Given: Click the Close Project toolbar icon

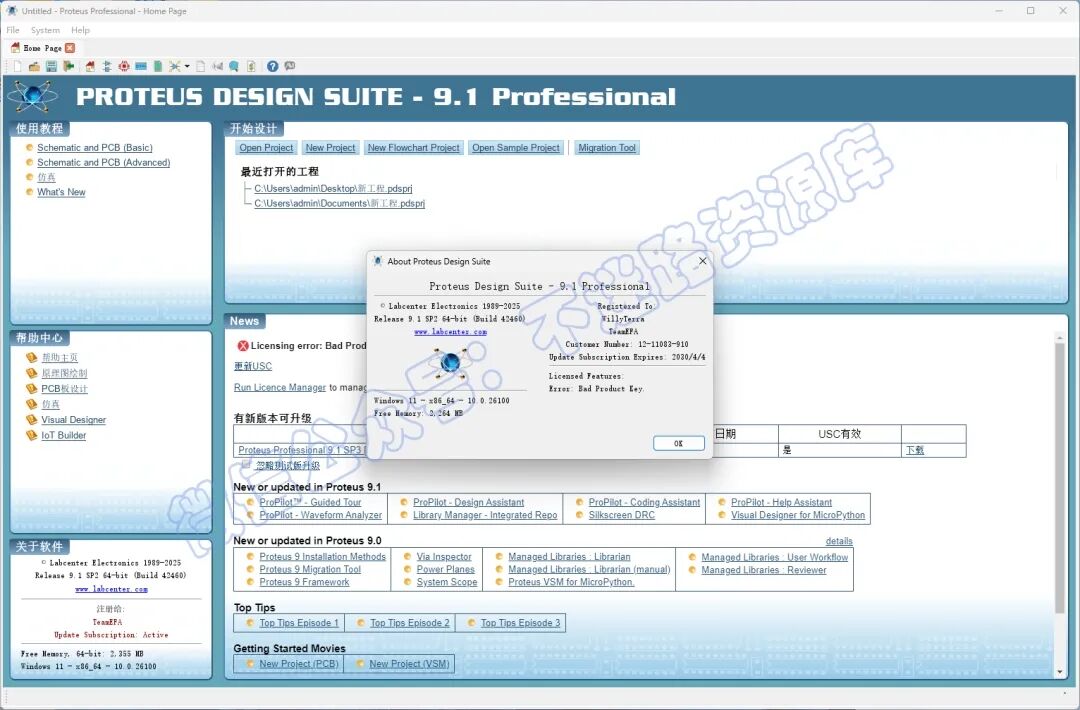Looking at the screenshot, I should [x=68, y=66].
